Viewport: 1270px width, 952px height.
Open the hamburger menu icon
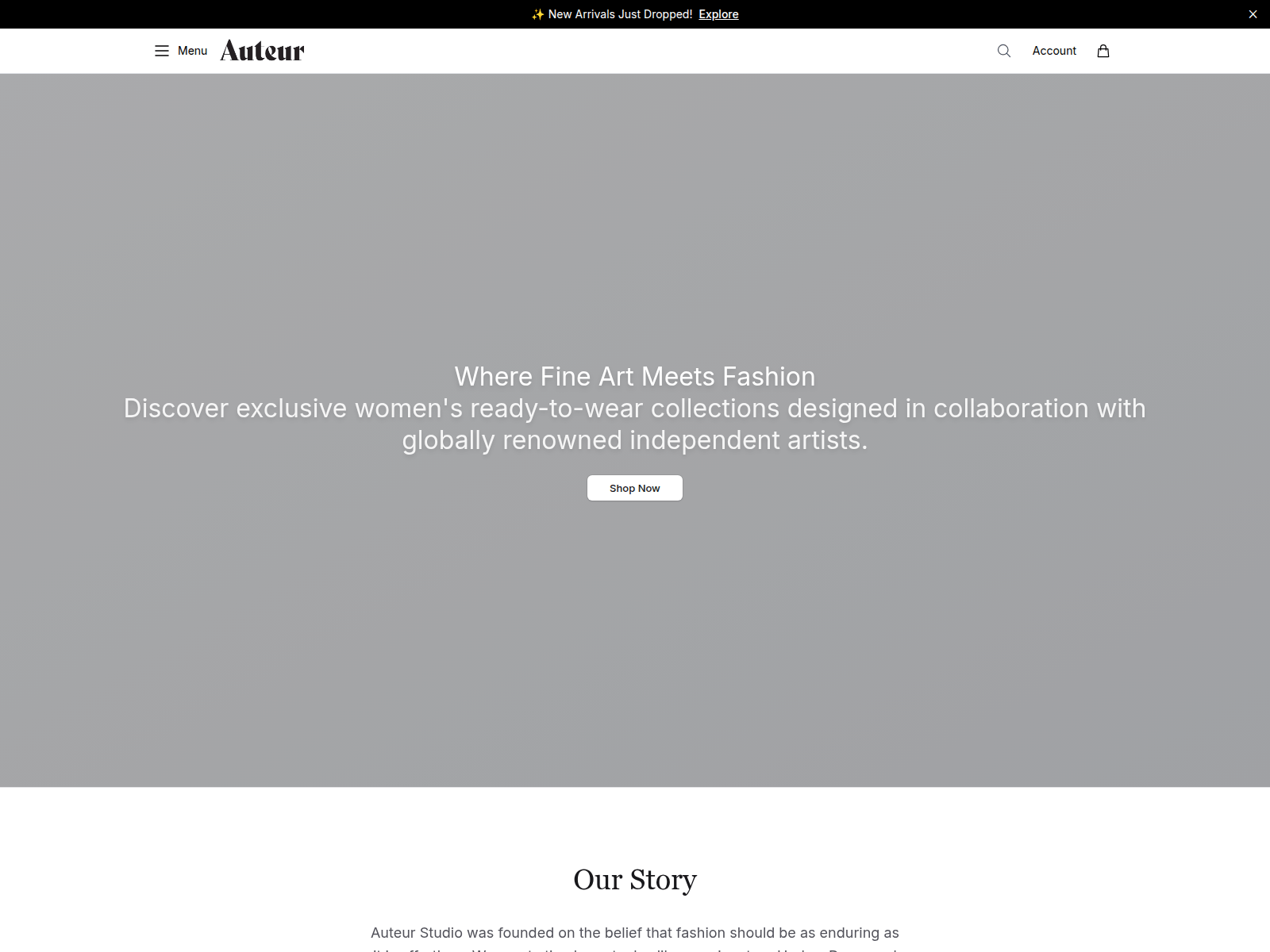click(162, 51)
